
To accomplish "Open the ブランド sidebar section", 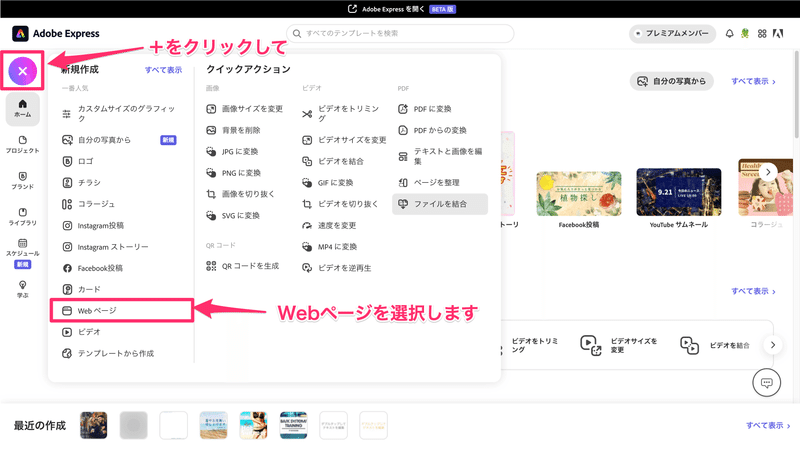I will (22, 181).
